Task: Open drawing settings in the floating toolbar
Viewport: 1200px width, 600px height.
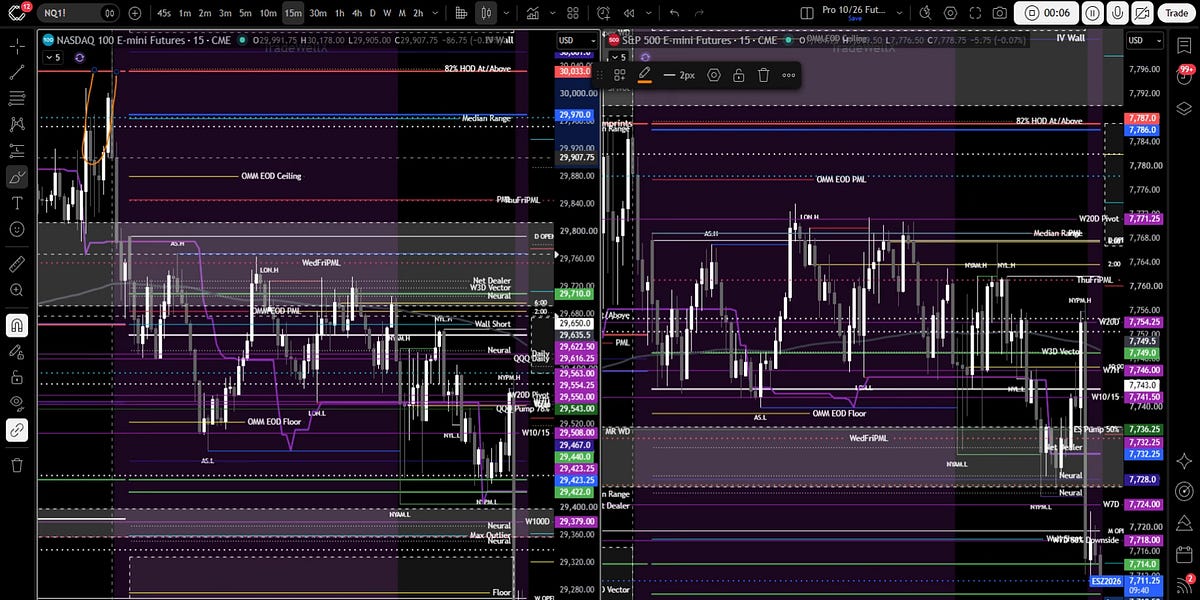Action: 714,75
